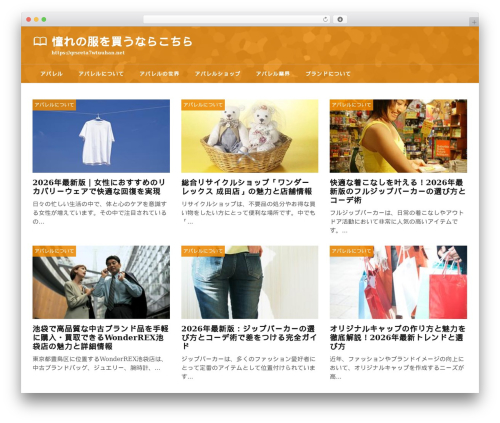The width and height of the screenshot is (500, 423).
Task: Open the shopping bags thumbnail
Action: (x=398, y=282)
